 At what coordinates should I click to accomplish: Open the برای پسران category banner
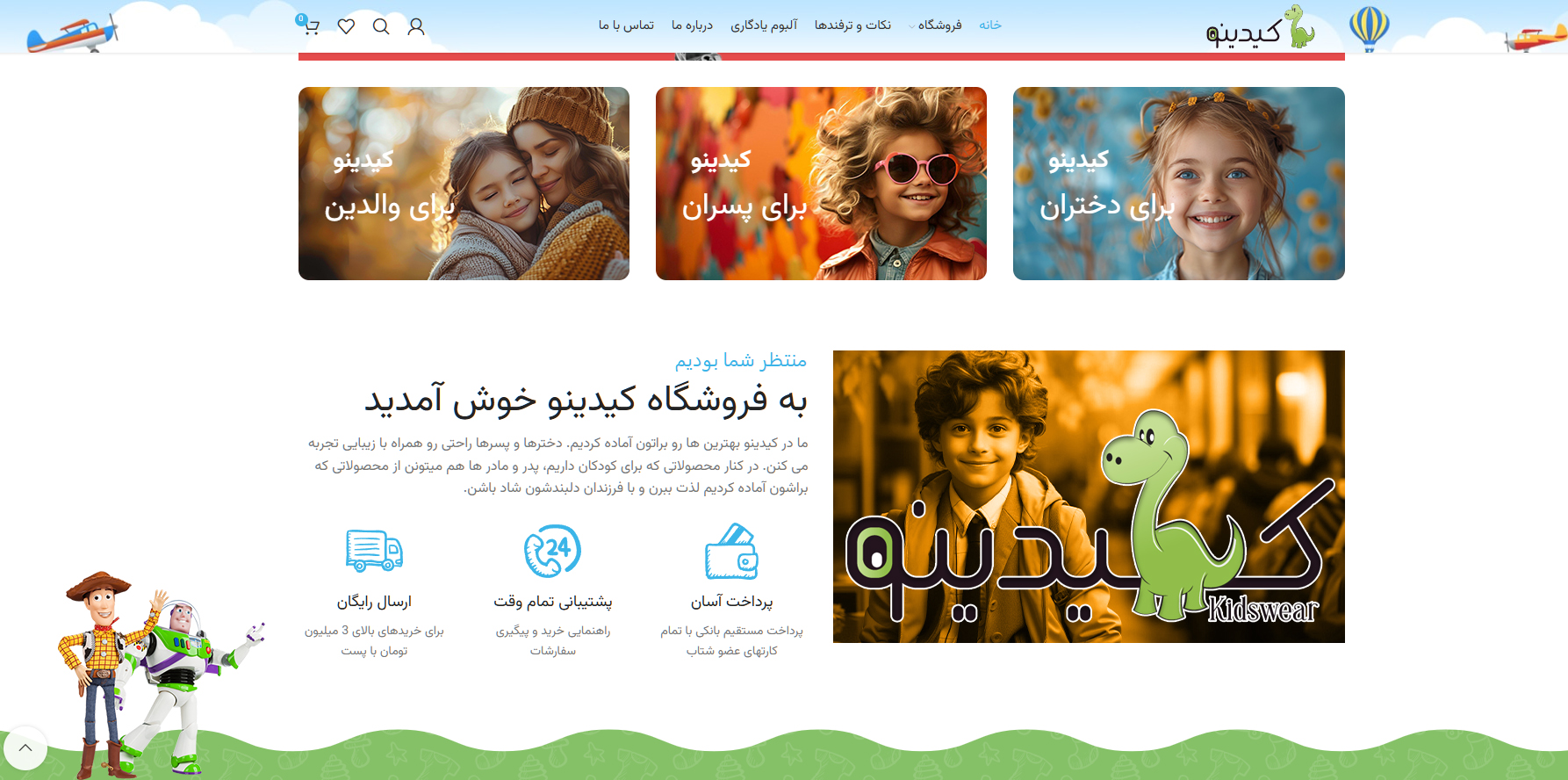[821, 184]
